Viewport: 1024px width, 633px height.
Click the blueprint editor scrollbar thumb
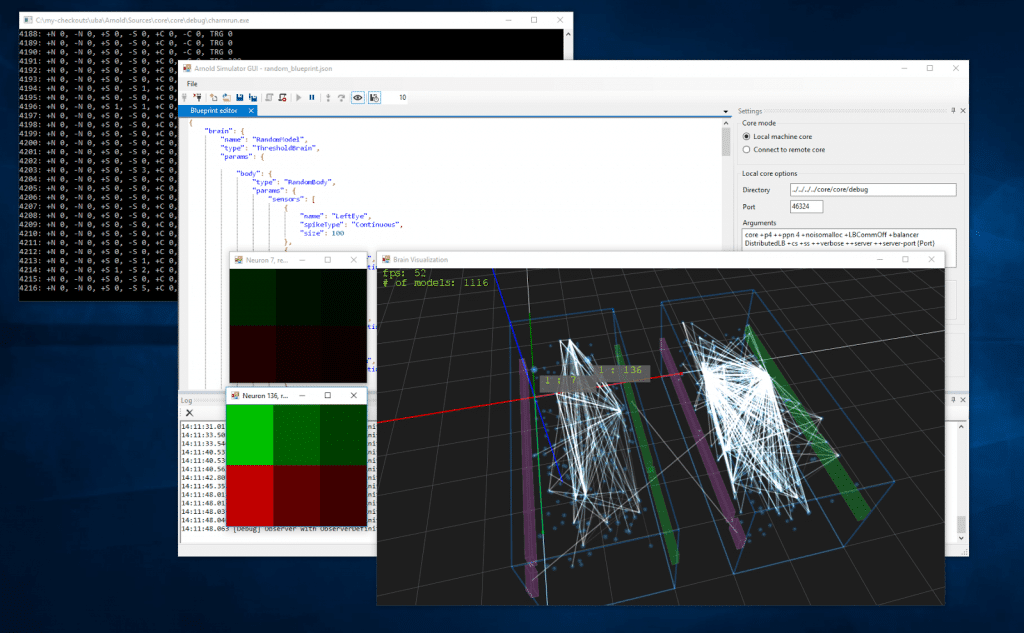pyautogui.click(x=726, y=142)
